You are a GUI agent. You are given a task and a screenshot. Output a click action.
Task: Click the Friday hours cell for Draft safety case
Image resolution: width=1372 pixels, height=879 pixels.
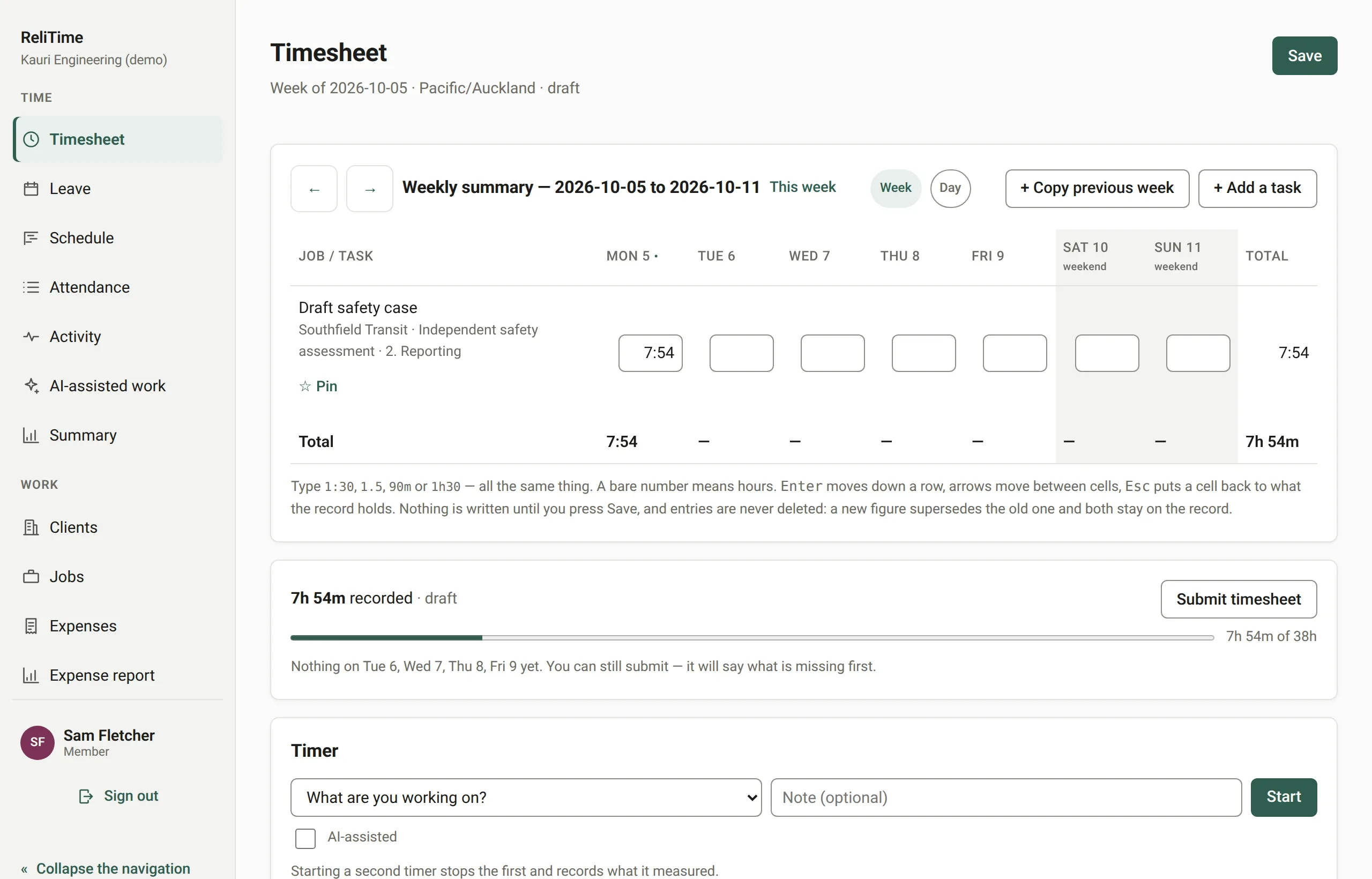coord(1015,353)
